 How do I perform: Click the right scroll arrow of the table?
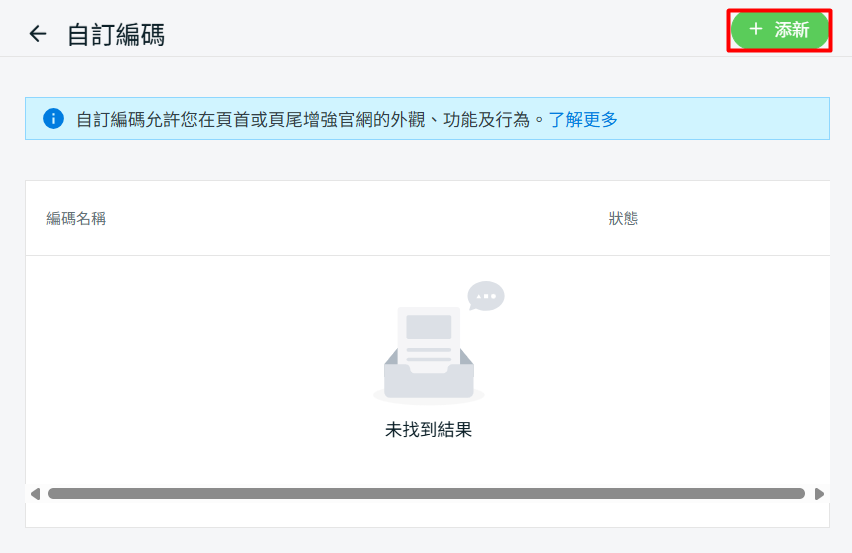click(819, 493)
